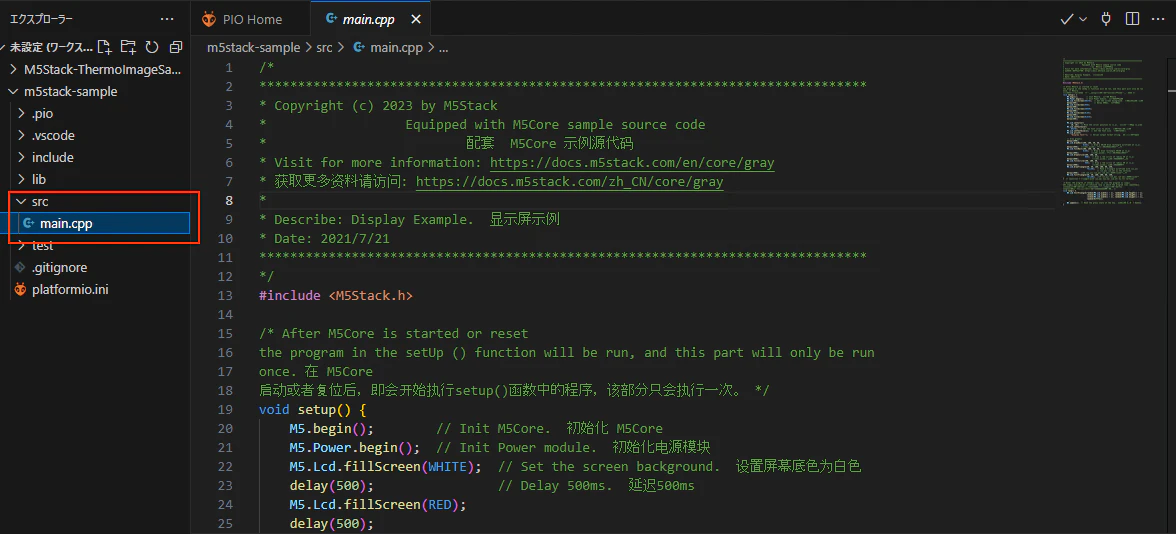Click m5stack-sample in the breadcrumb
This screenshot has width=1176, height=534.
pyautogui.click(x=254, y=47)
